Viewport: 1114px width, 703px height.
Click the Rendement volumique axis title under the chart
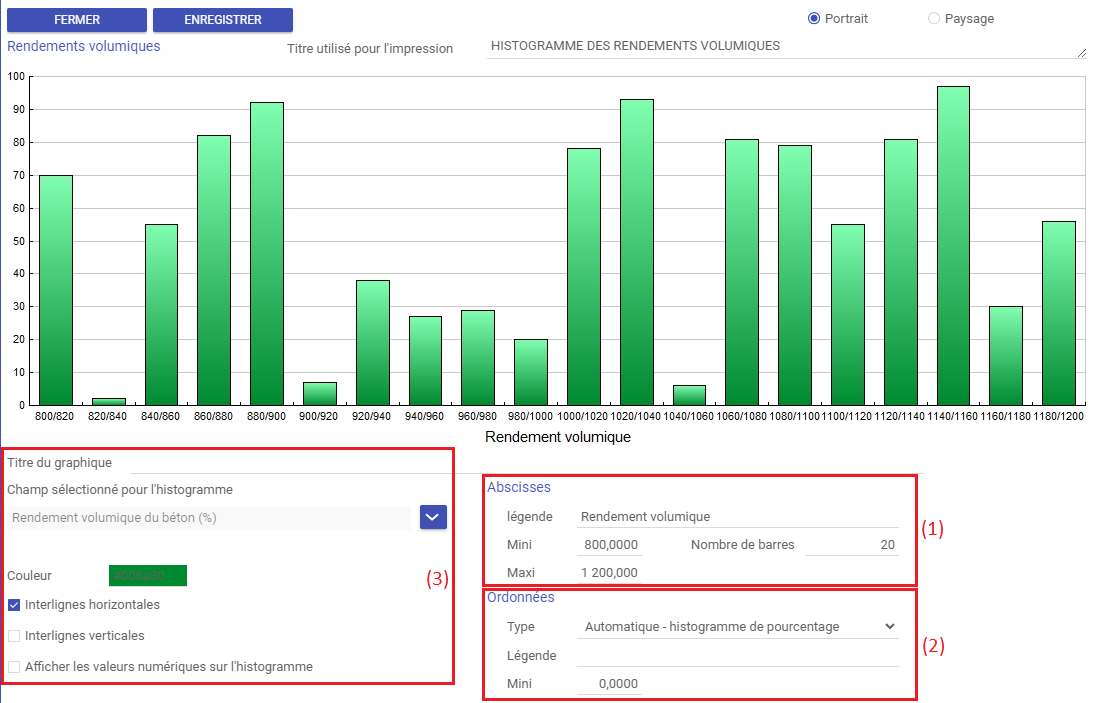tap(558, 437)
